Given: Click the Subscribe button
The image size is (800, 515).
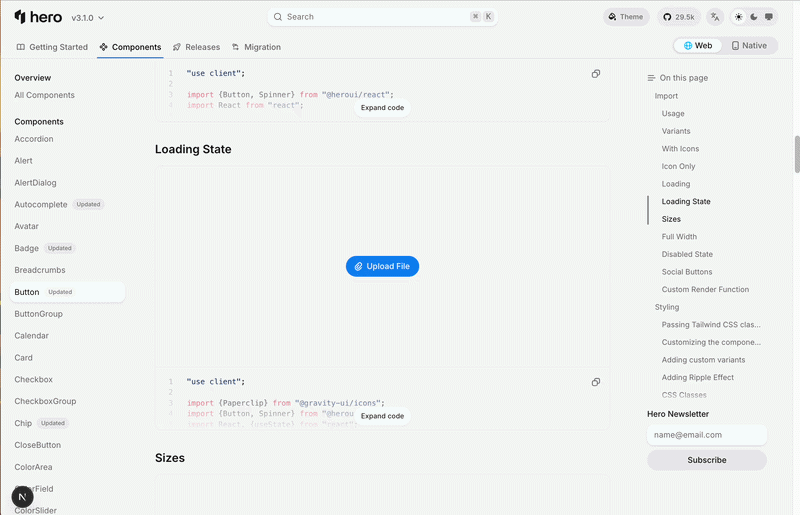Looking at the screenshot, I should (707, 460).
